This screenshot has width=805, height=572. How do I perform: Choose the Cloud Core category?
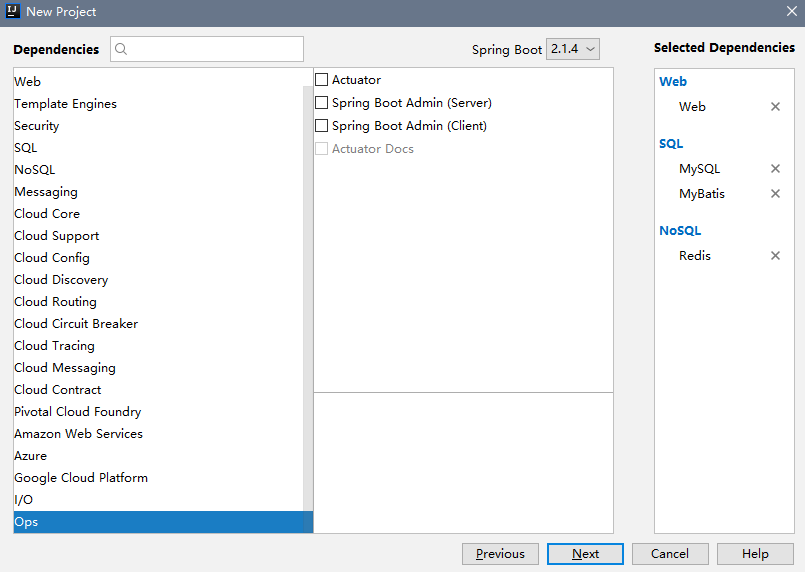(x=159, y=214)
